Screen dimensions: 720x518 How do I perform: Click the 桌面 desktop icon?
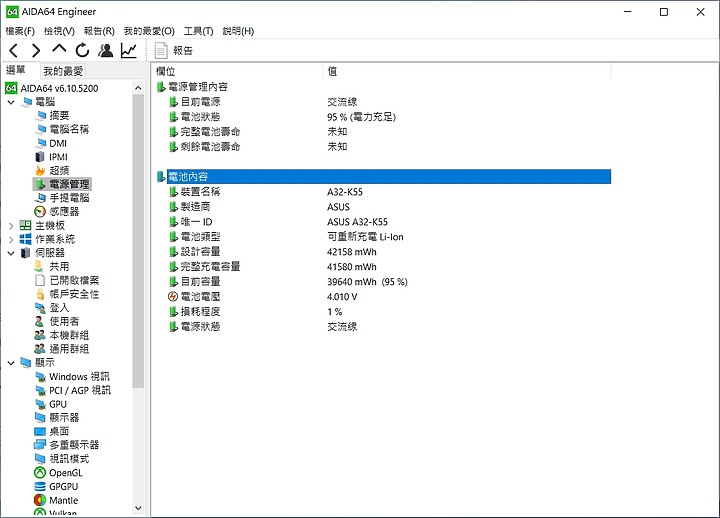click(x=40, y=431)
